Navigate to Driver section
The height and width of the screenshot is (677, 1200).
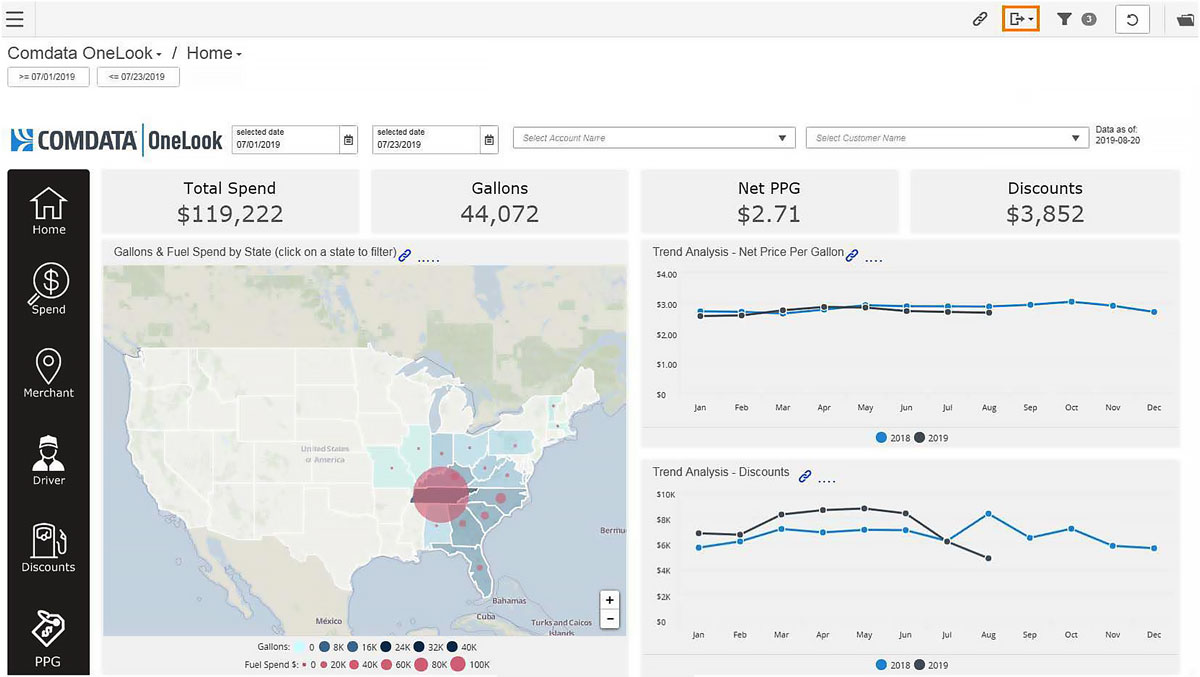pyautogui.click(x=48, y=461)
